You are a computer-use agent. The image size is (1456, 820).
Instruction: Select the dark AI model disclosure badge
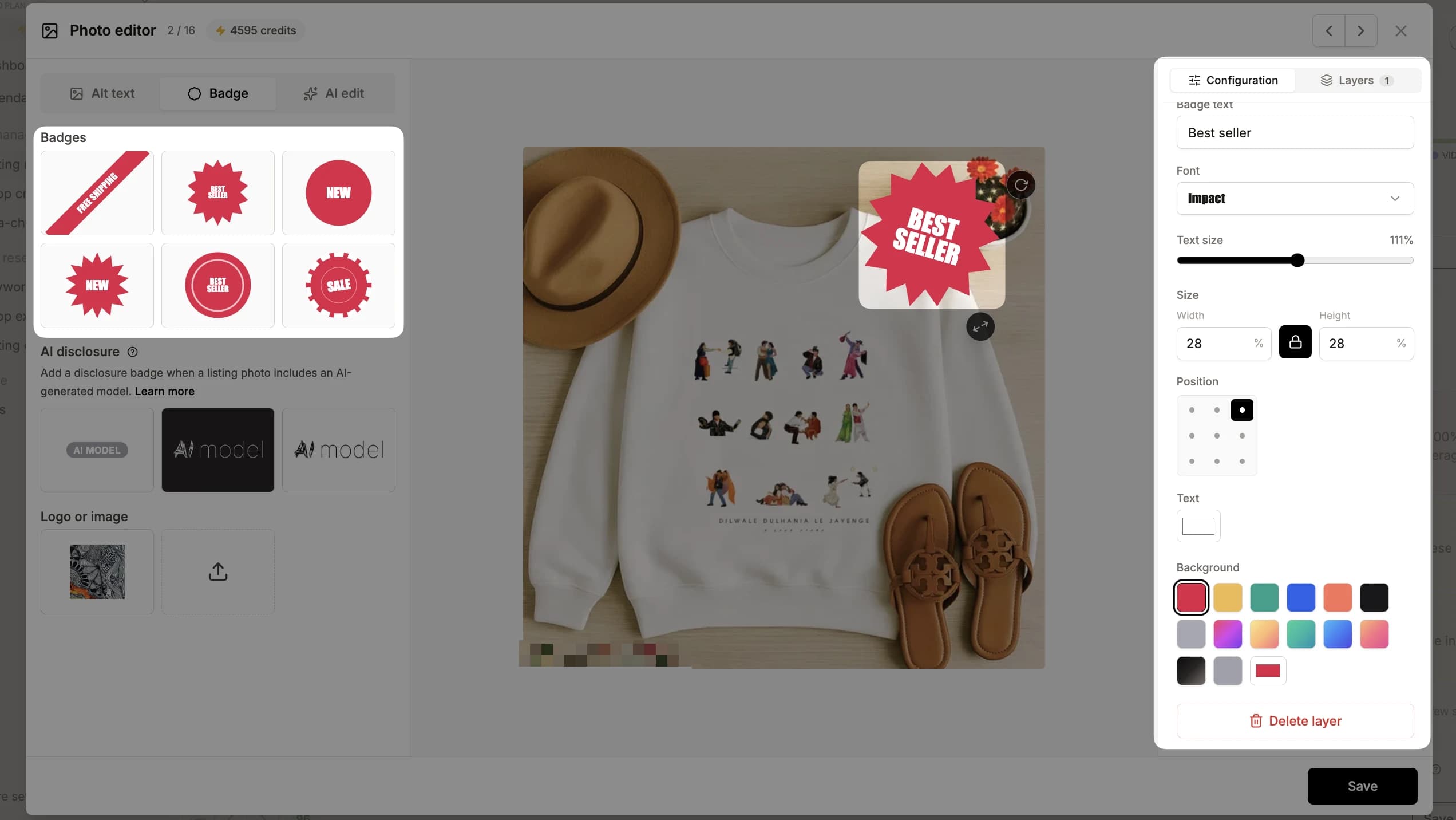click(217, 450)
